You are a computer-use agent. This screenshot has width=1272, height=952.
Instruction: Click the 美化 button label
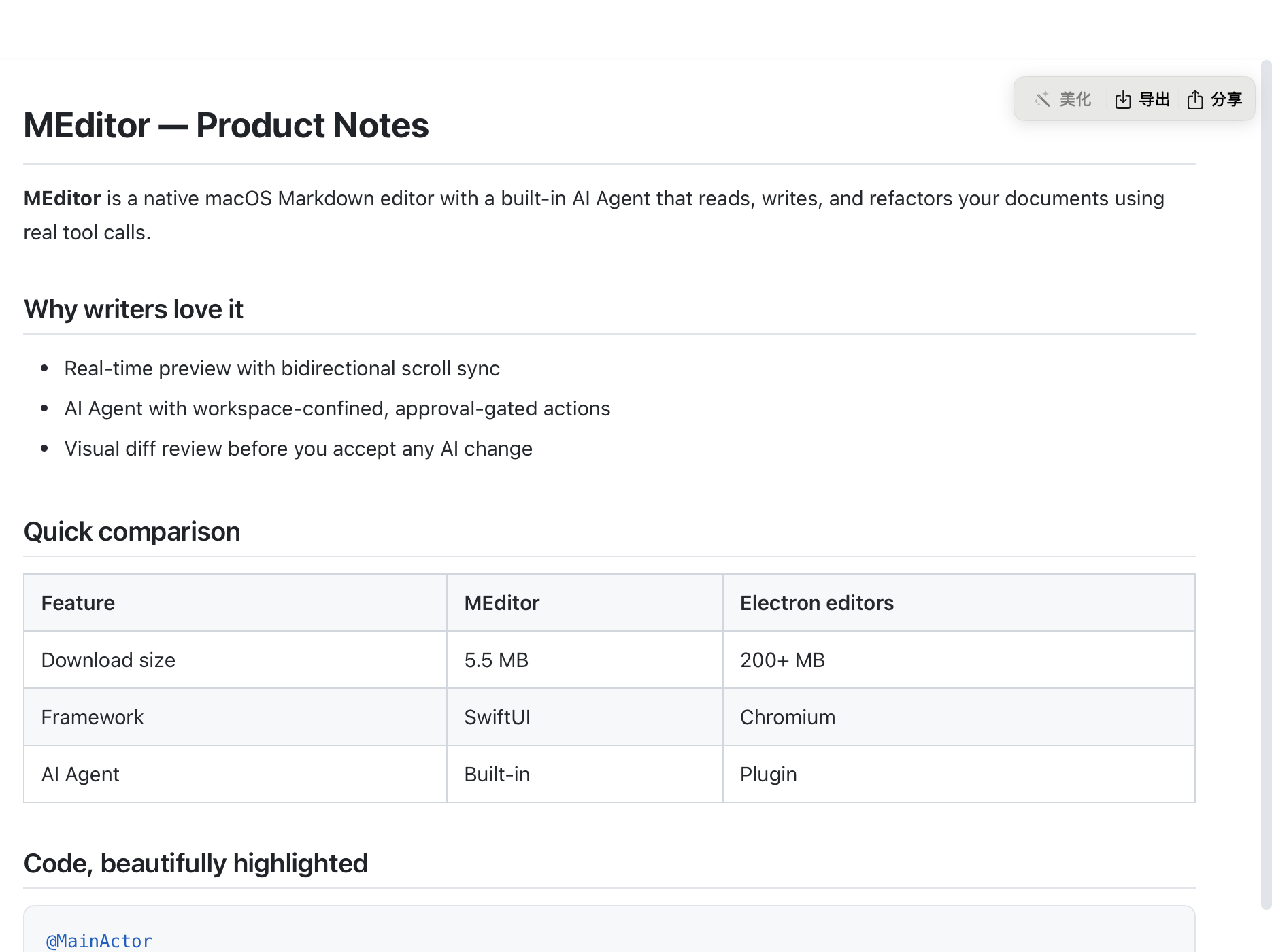point(1075,99)
